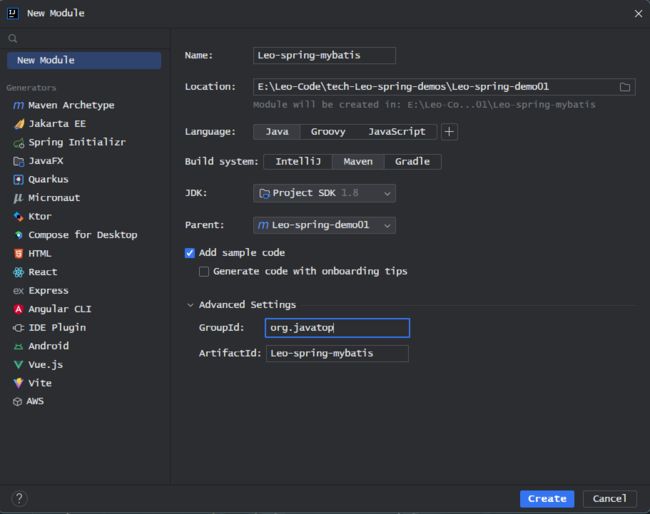
Task: Select the React generator icon
Action: (x=19, y=272)
